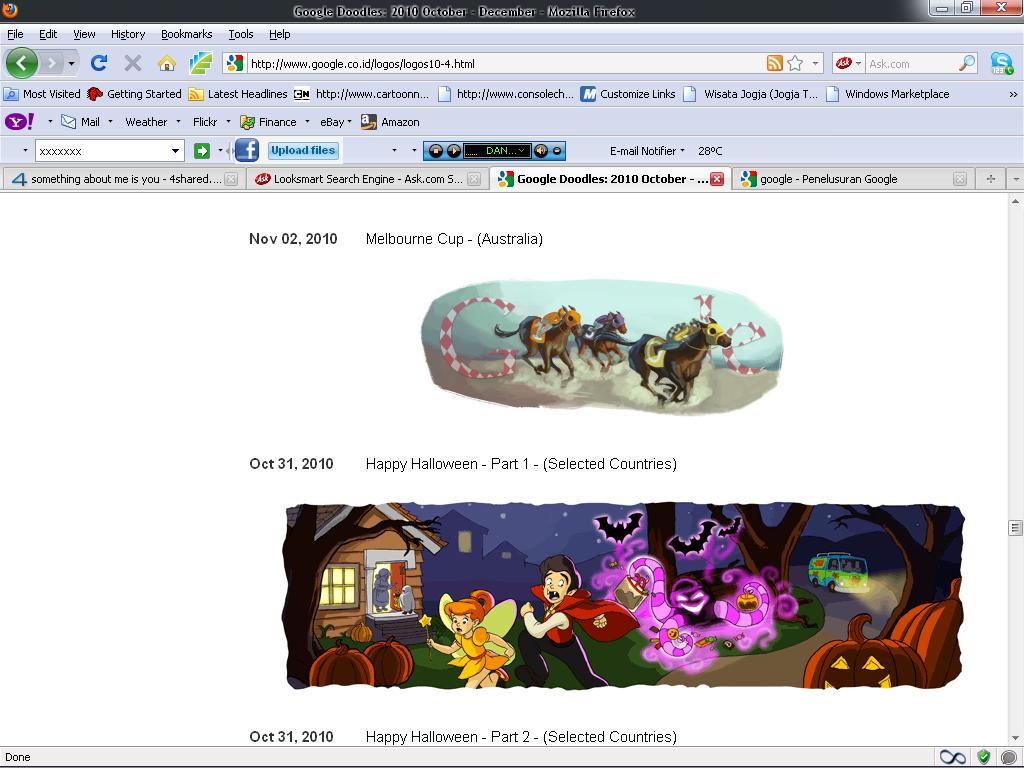Go to the Home page icon
Viewport: 1024px width, 768px height.
click(167, 63)
